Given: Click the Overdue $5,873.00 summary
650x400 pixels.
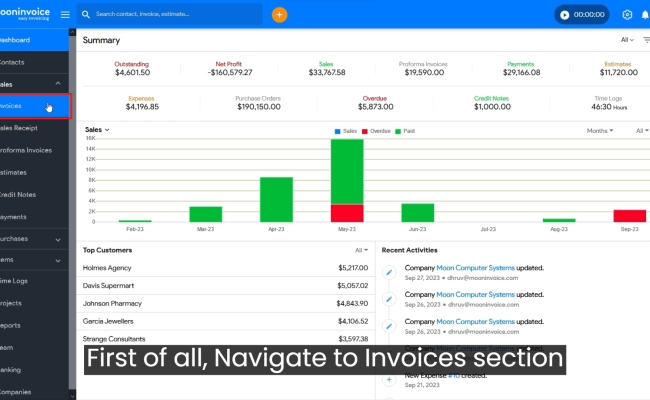Looking at the screenshot, I should click(375, 103).
